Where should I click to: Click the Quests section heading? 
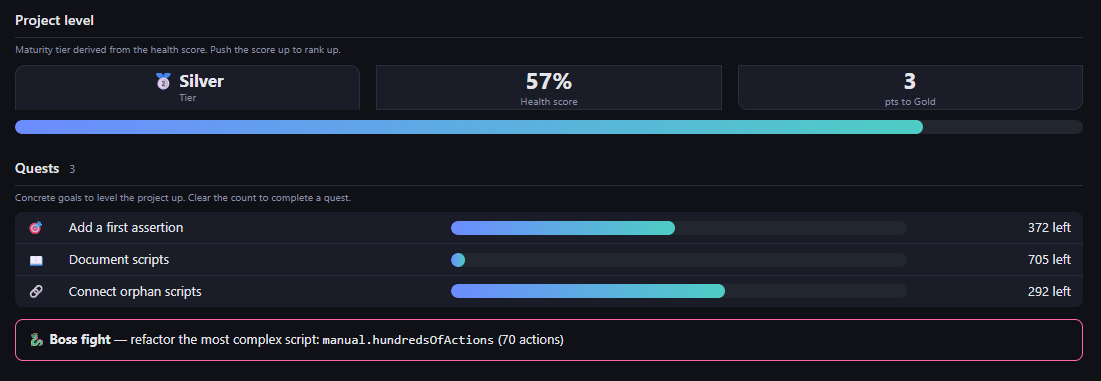coord(37,168)
